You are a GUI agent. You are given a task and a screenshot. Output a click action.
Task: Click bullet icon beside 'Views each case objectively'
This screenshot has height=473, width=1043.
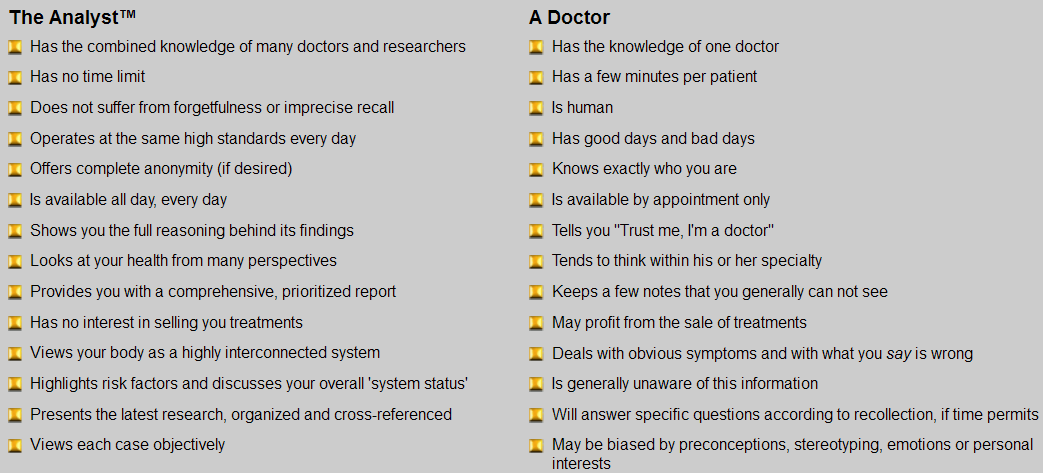[x=14, y=446]
